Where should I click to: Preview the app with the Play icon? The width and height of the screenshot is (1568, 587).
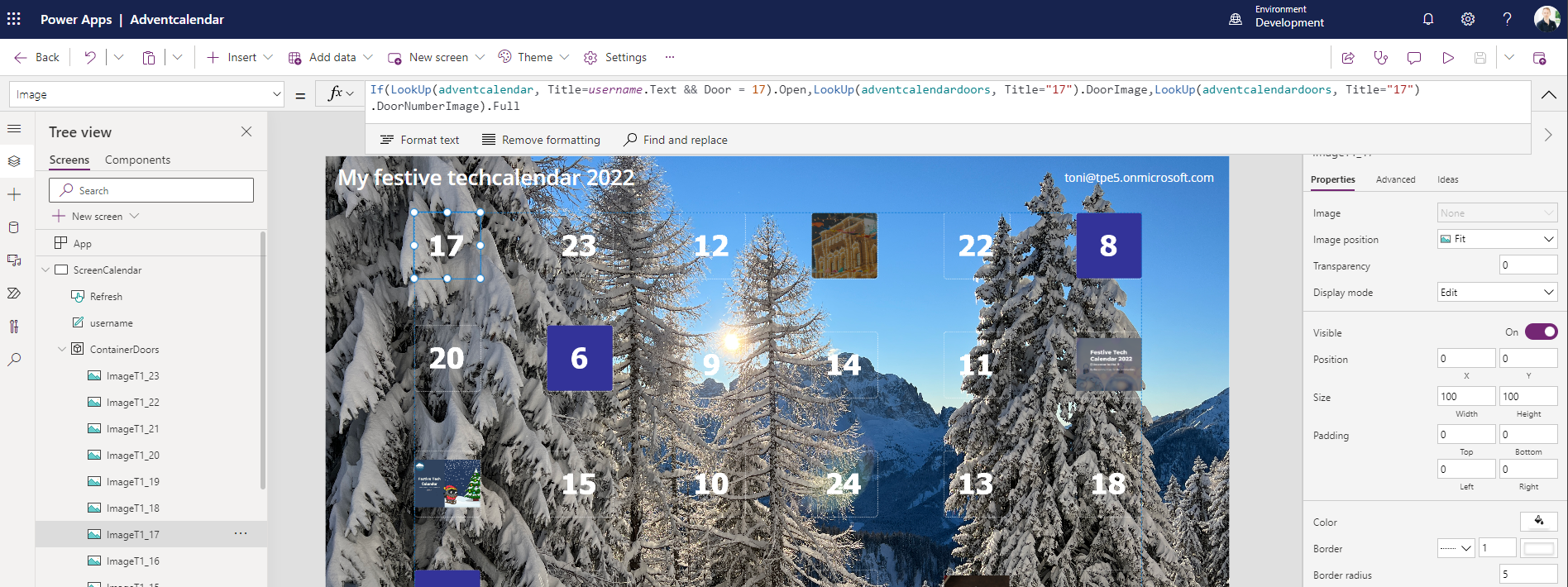click(x=1448, y=57)
